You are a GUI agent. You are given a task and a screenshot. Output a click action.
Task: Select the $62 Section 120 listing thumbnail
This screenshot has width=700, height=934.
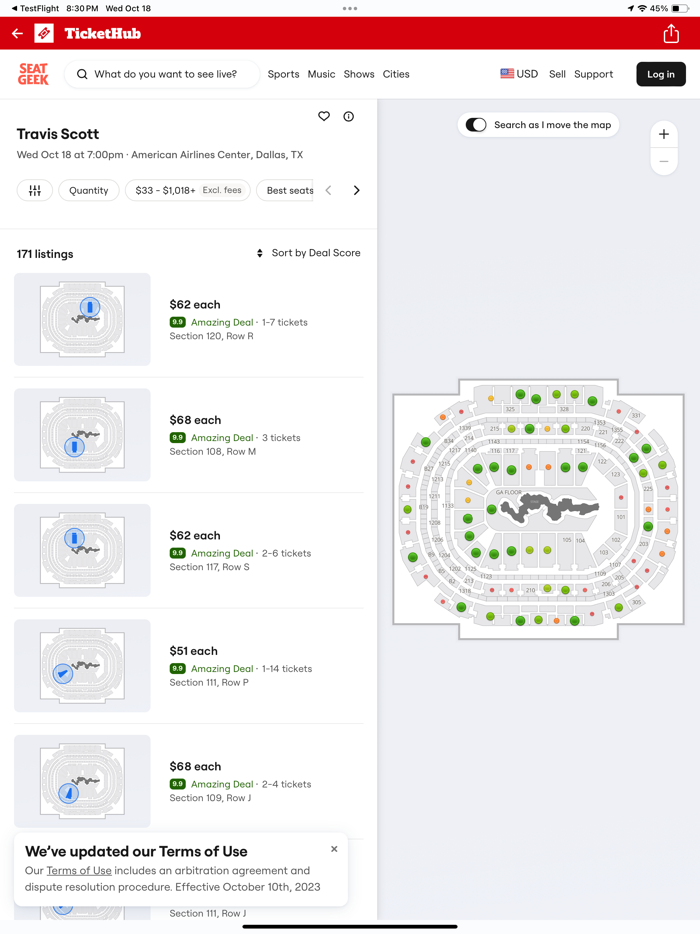[x=82, y=318]
